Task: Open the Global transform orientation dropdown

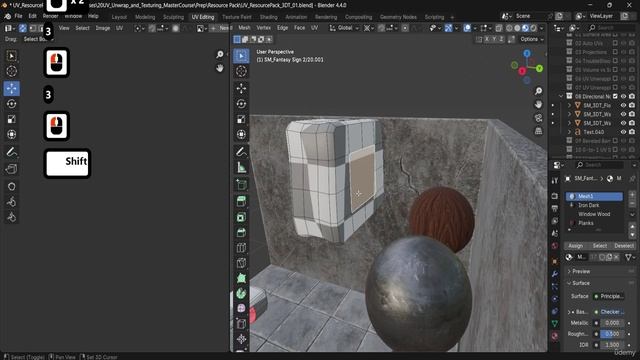Action: [x=345, y=28]
